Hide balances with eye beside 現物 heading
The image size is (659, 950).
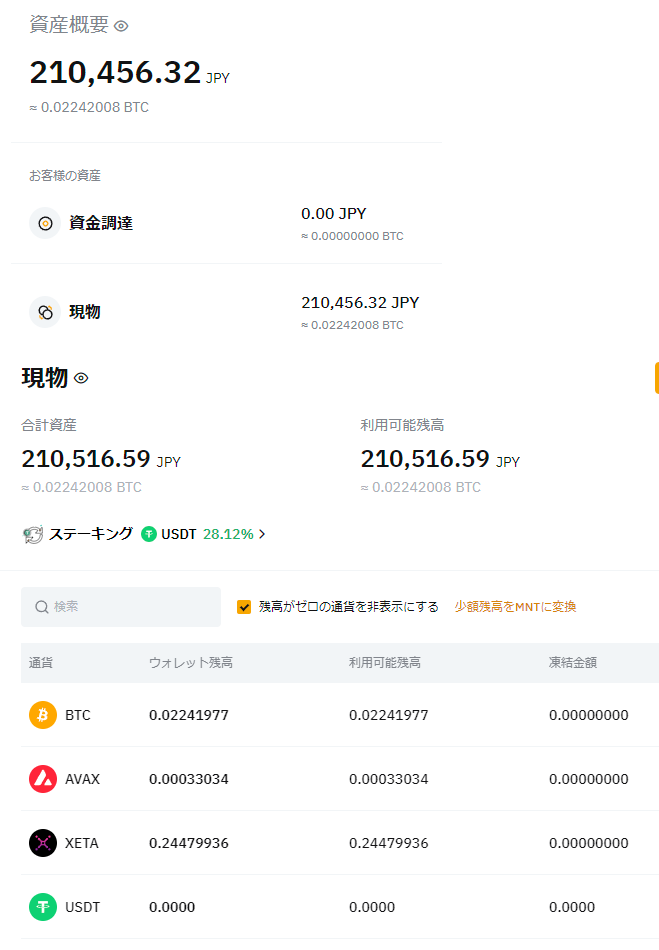[x=81, y=378]
